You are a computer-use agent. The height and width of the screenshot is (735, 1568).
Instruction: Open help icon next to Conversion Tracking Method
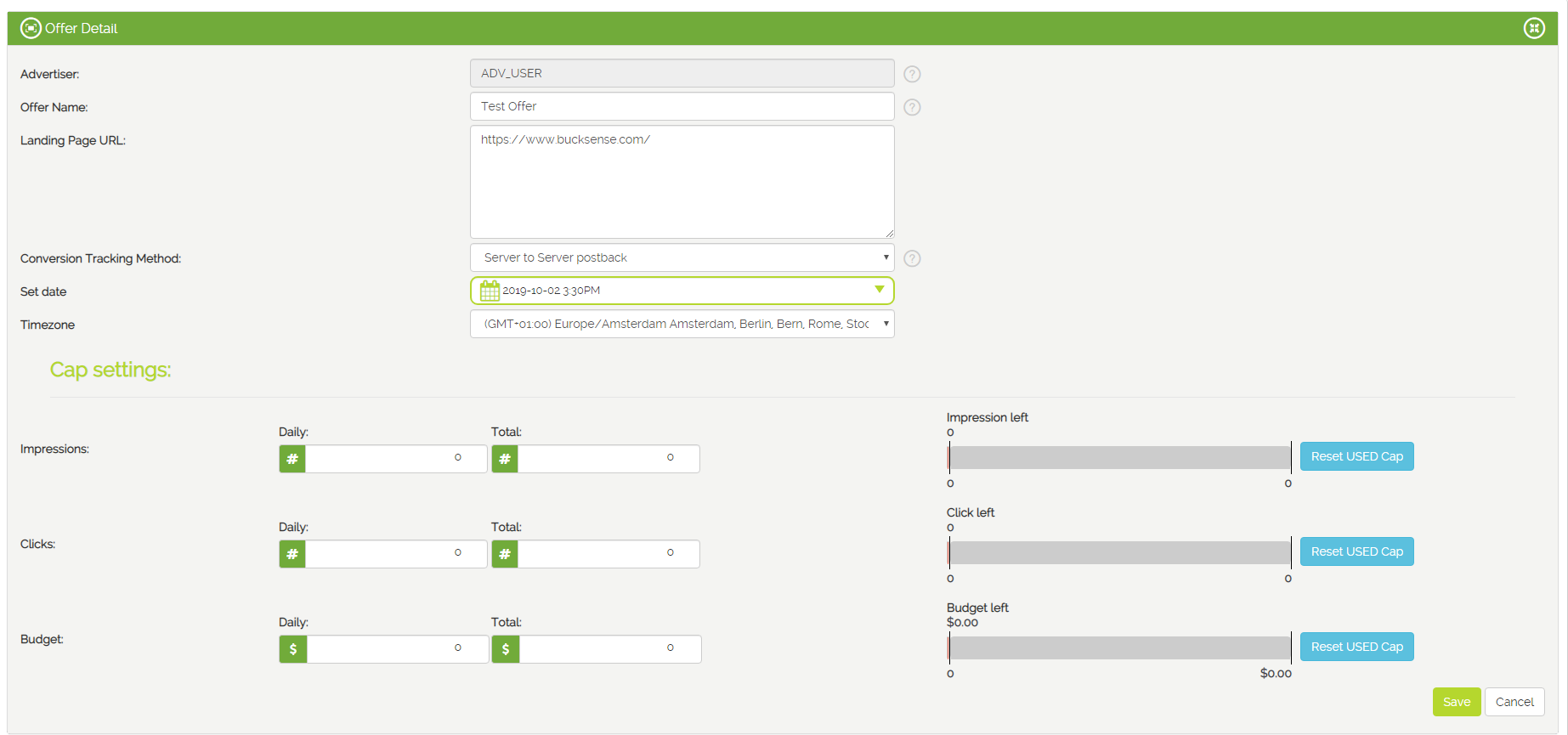(x=912, y=258)
